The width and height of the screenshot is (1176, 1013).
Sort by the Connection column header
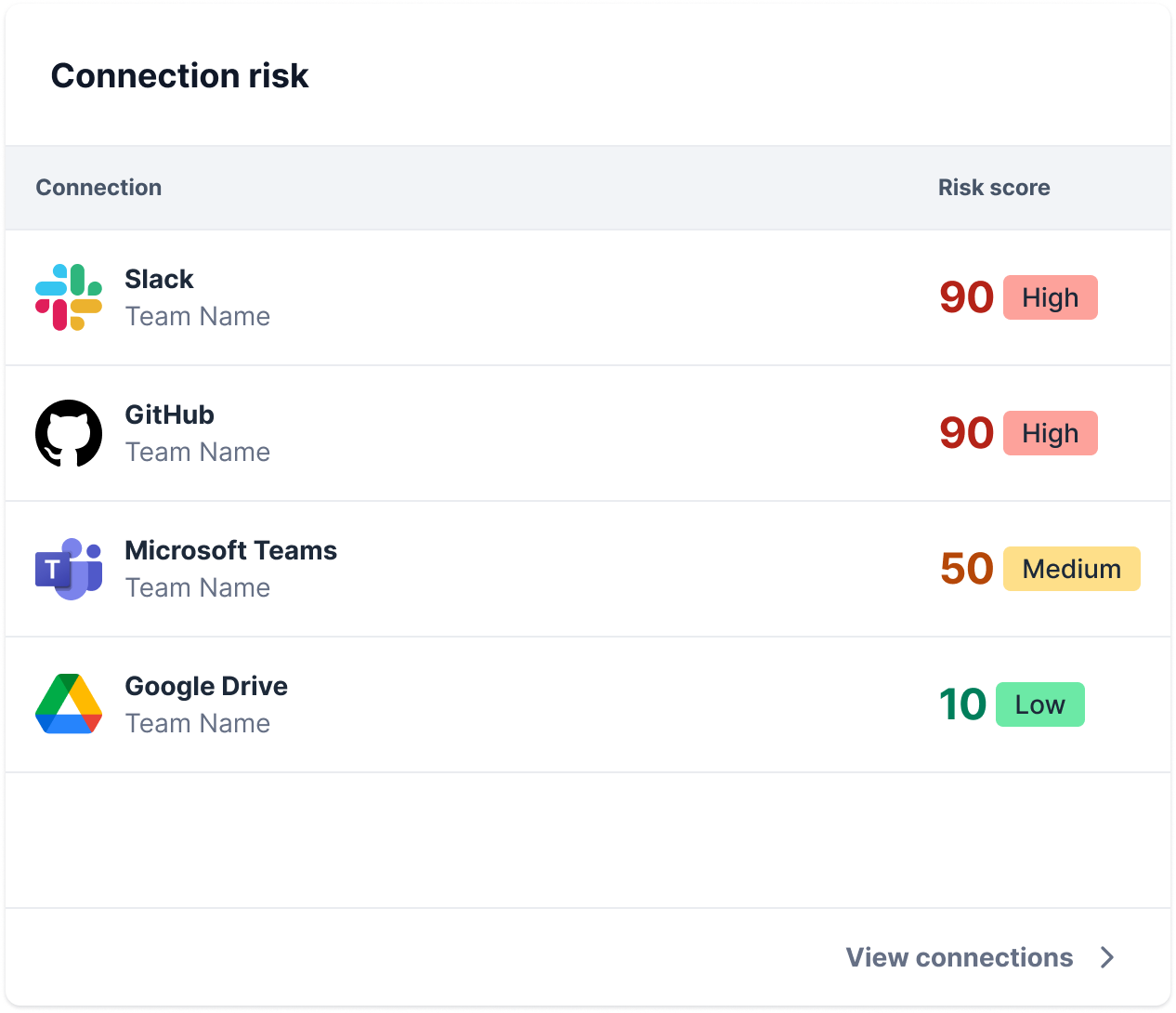(x=98, y=188)
